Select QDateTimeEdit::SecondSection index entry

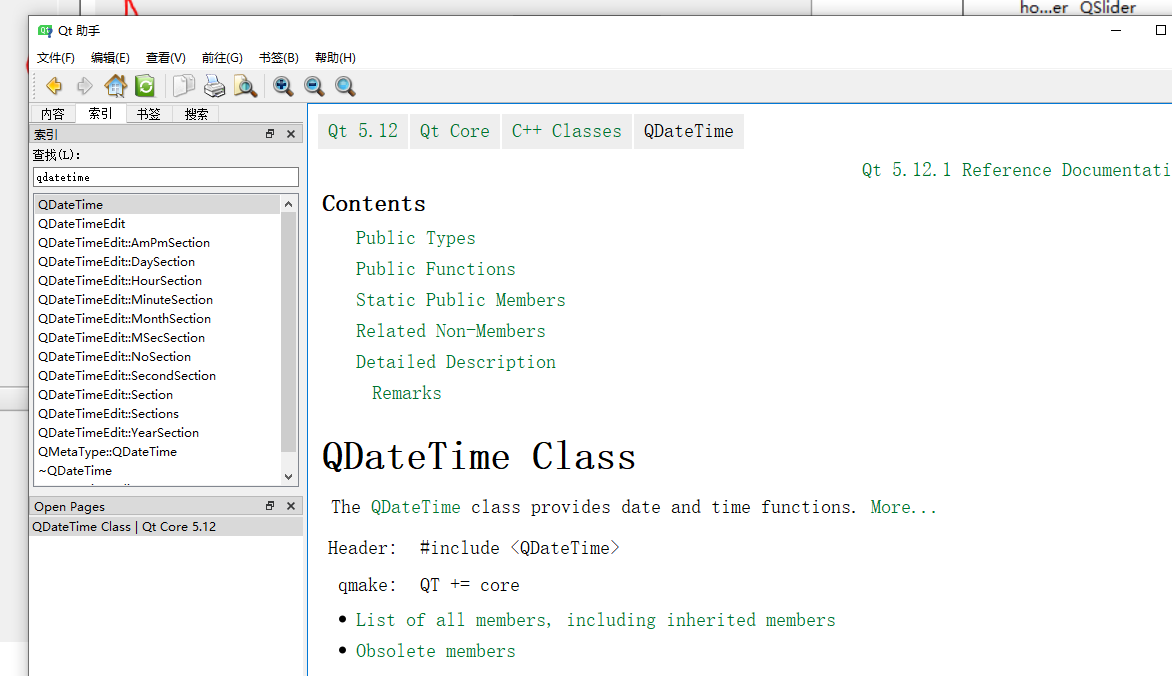click(156, 375)
